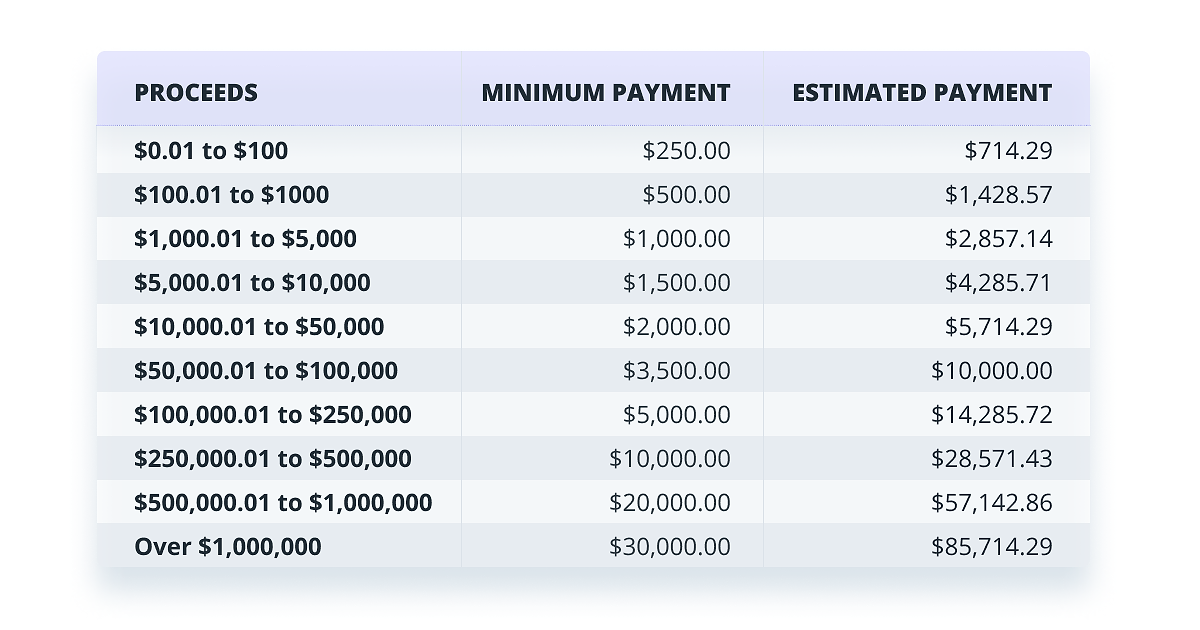Select the $10,000.01 to $50,000 row label
The image size is (1200, 630).
tap(259, 327)
